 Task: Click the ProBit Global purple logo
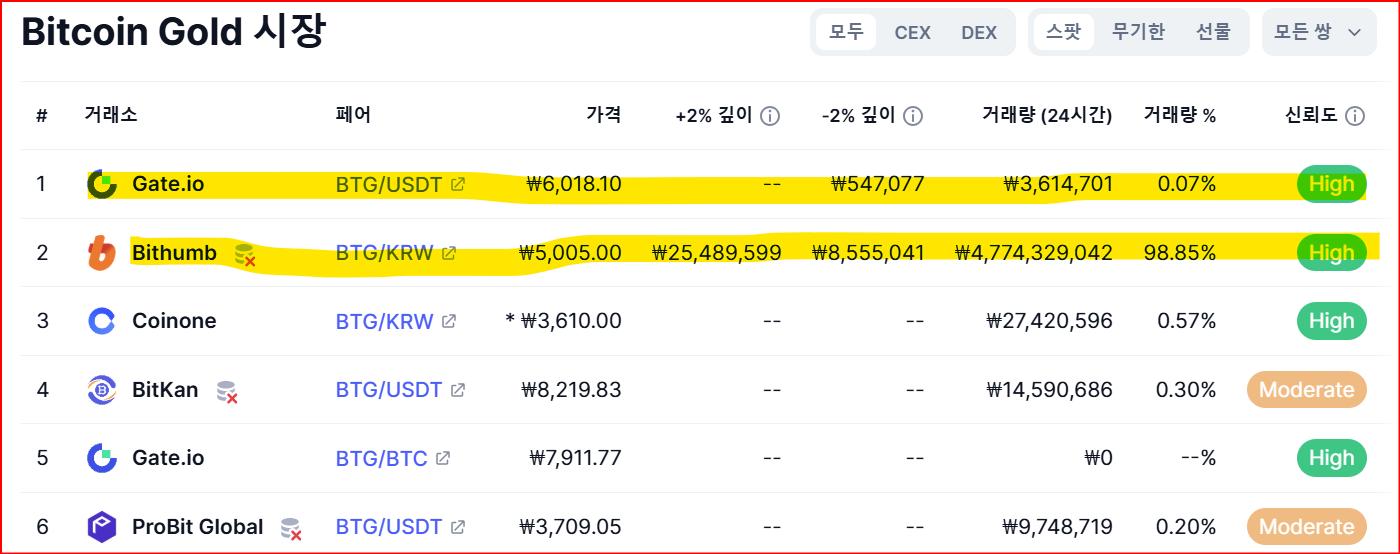pos(102,527)
